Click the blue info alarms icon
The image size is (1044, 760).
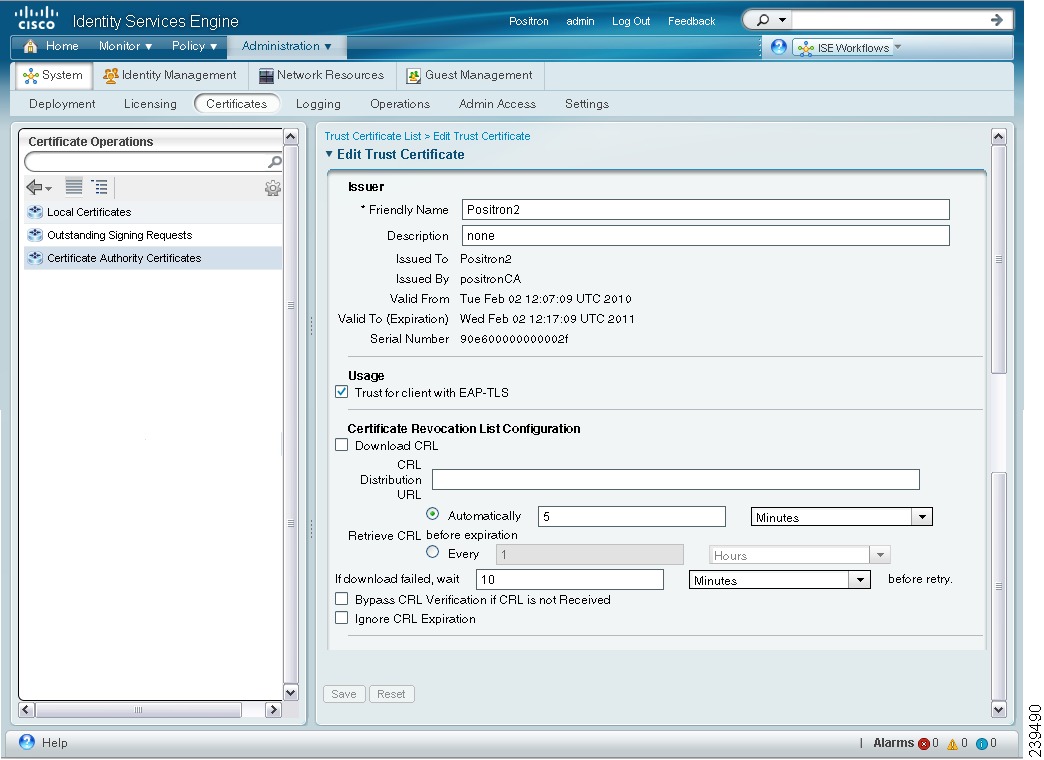pyautogui.click(x=981, y=744)
